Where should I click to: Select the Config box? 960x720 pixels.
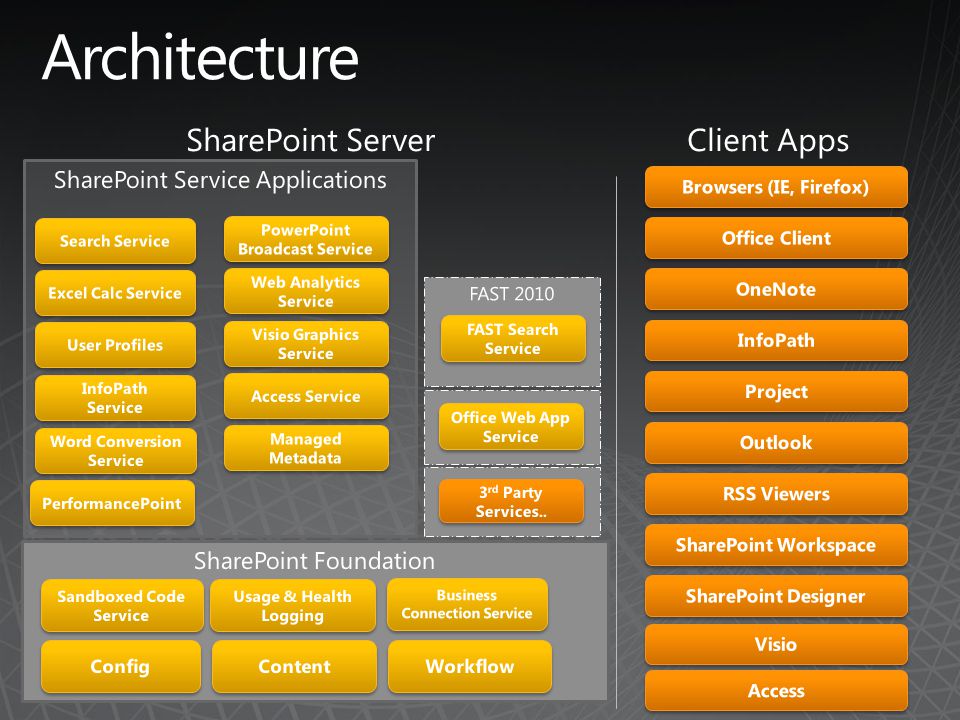point(121,666)
